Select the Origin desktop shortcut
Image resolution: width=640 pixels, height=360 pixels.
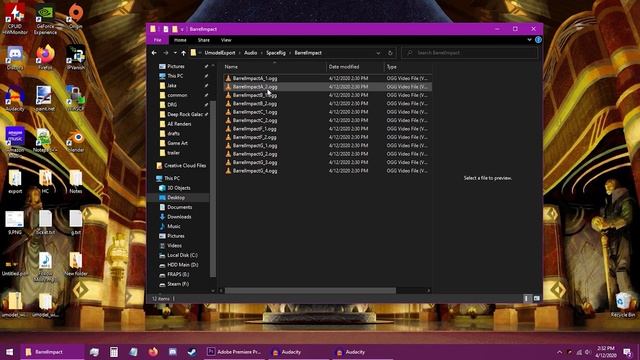click(x=76, y=17)
